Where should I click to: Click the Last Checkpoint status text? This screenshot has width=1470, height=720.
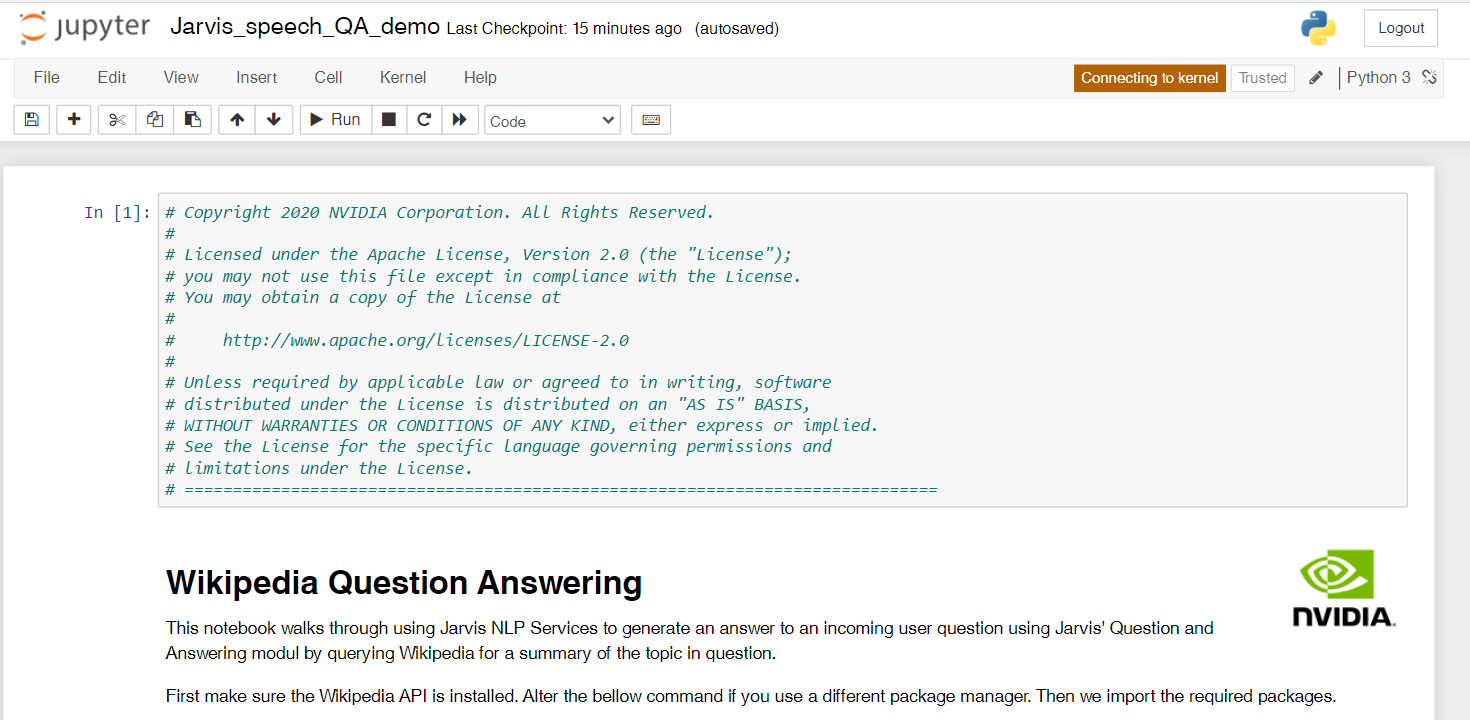pos(564,29)
